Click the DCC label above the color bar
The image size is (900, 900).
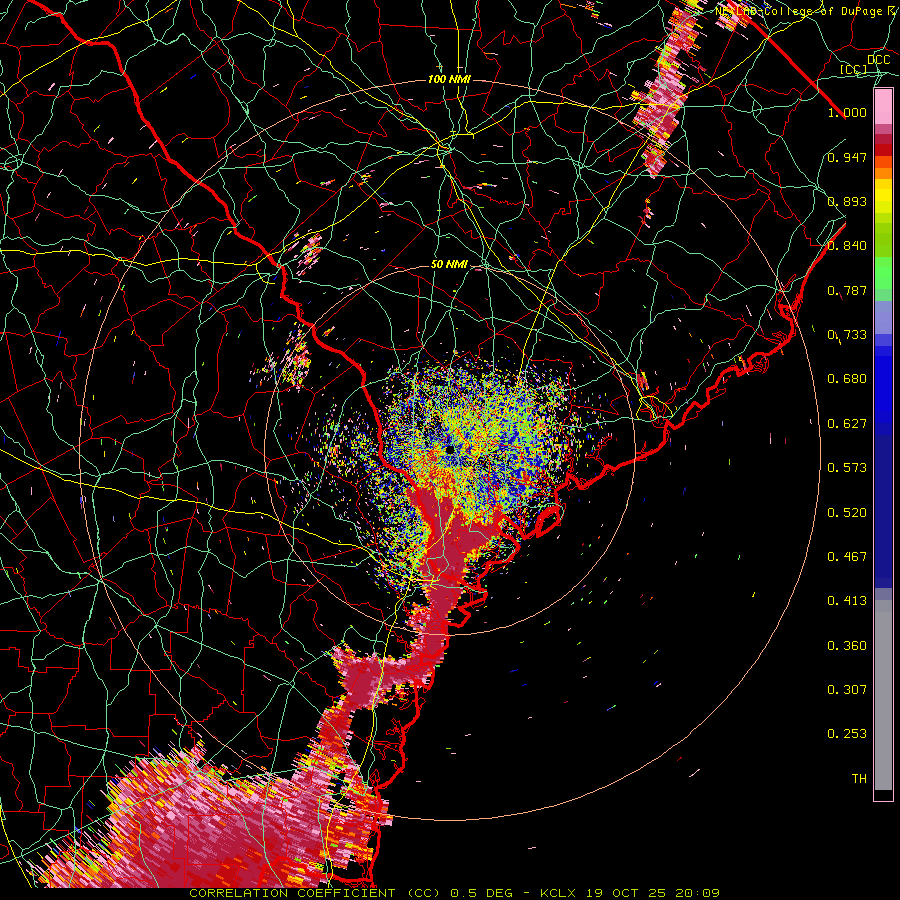point(878,60)
